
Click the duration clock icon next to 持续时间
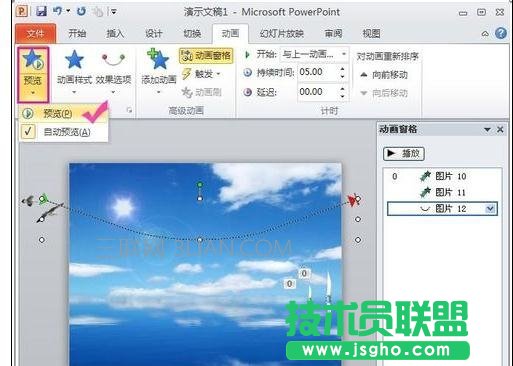point(248,72)
